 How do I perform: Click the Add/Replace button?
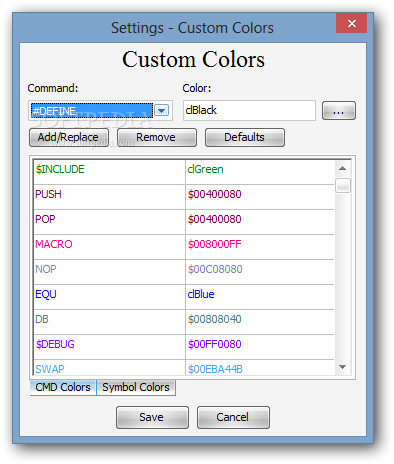[x=69, y=137]
